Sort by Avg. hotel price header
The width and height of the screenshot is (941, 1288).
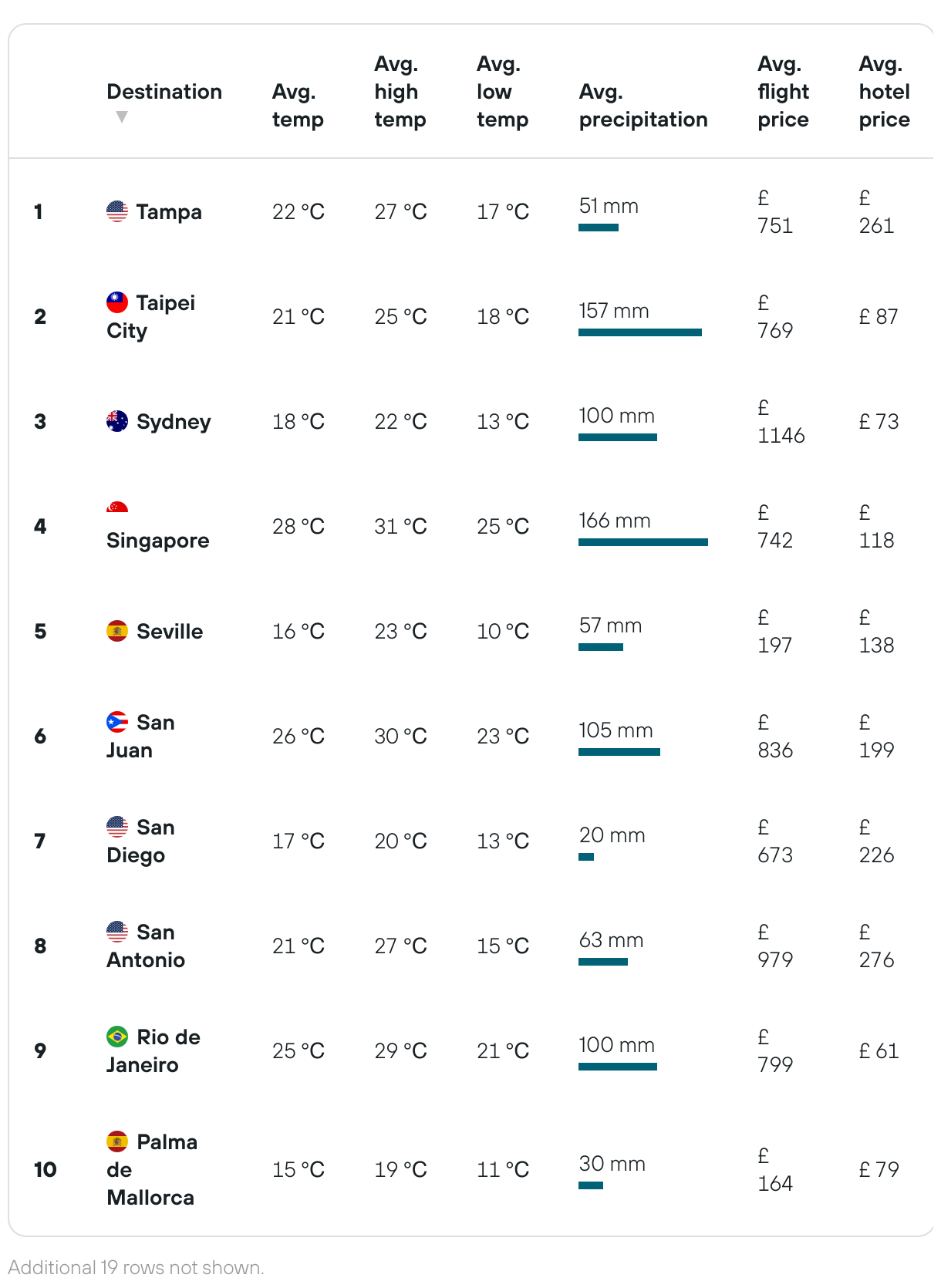[x=884, y=92]
